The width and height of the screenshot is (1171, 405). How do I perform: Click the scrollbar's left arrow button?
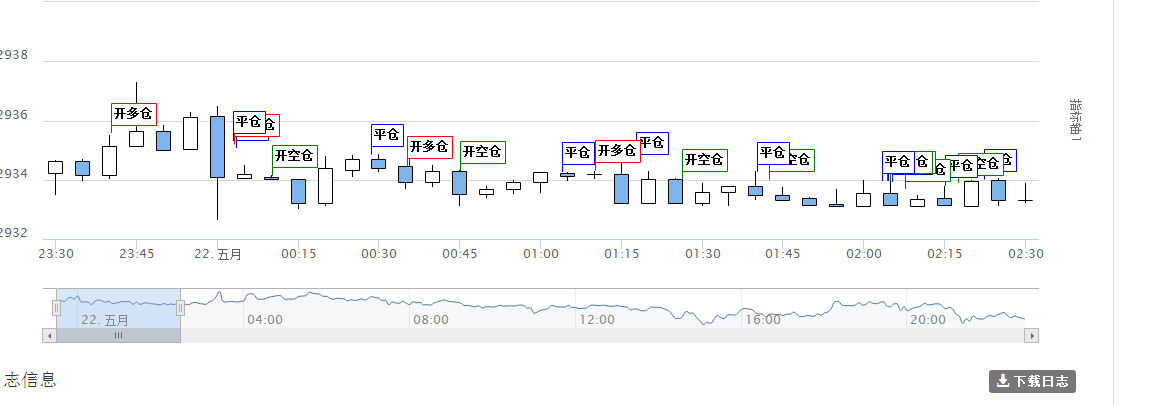pos(48,336)
